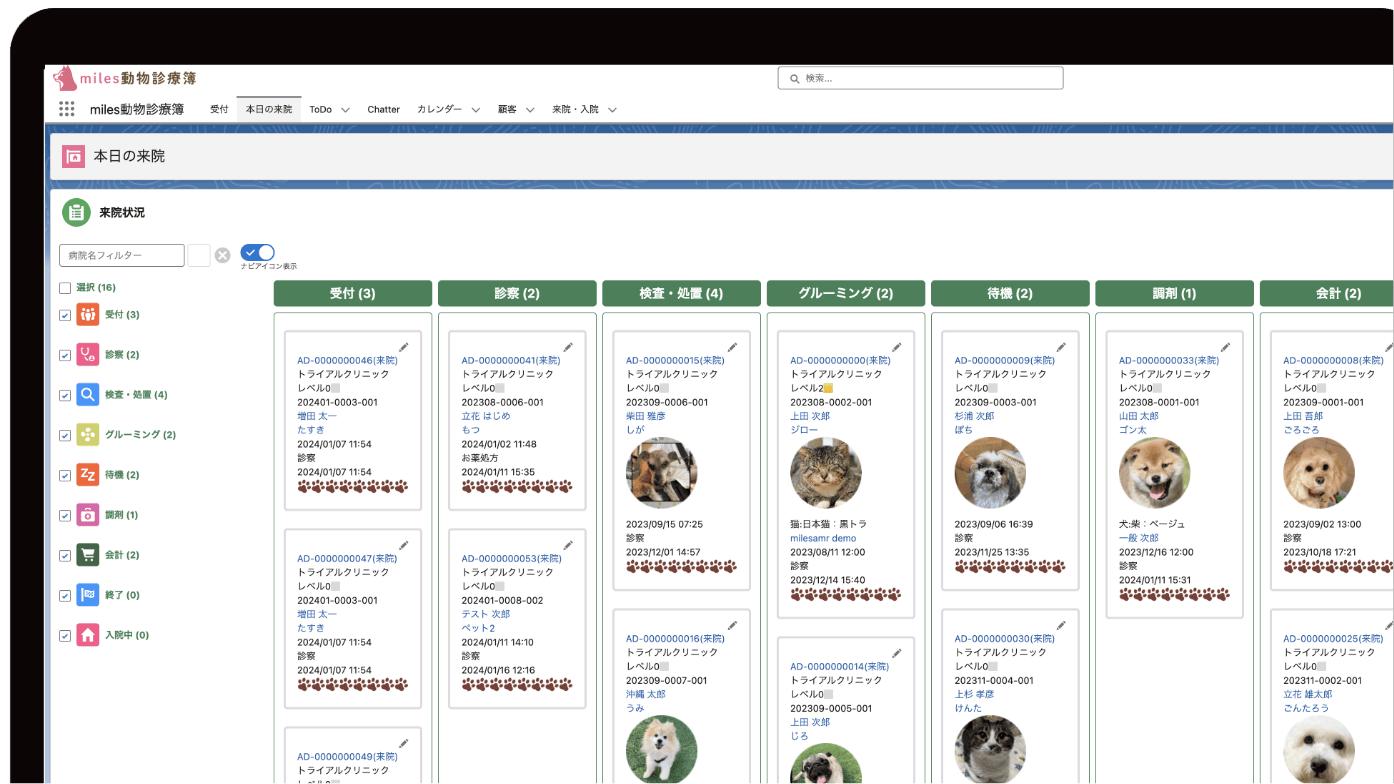Viewport: 1394px width, 784px height.
Task: Open owner link 山田 太郎
Action: [x=1139, y=416]
